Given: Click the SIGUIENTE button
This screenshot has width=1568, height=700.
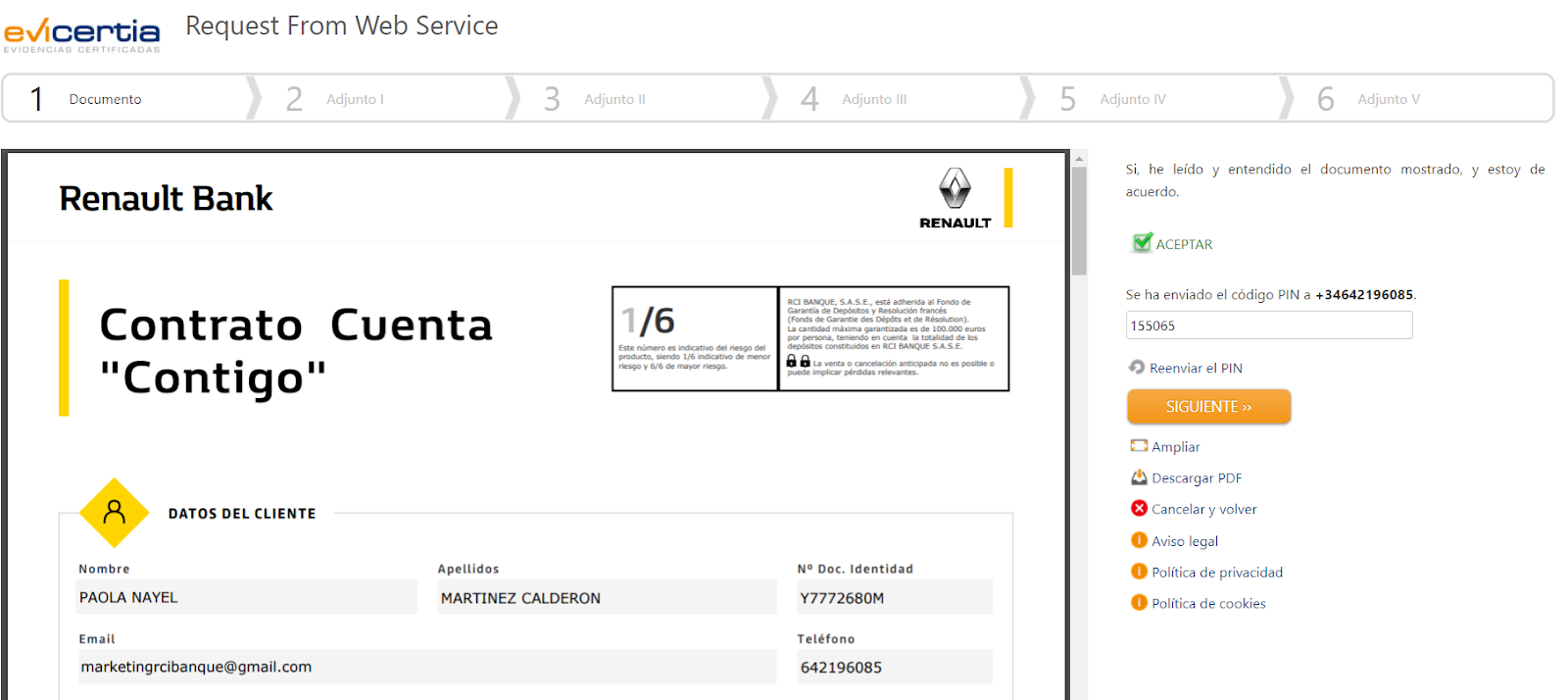Looking at the screenshot, I should 1208,406.
